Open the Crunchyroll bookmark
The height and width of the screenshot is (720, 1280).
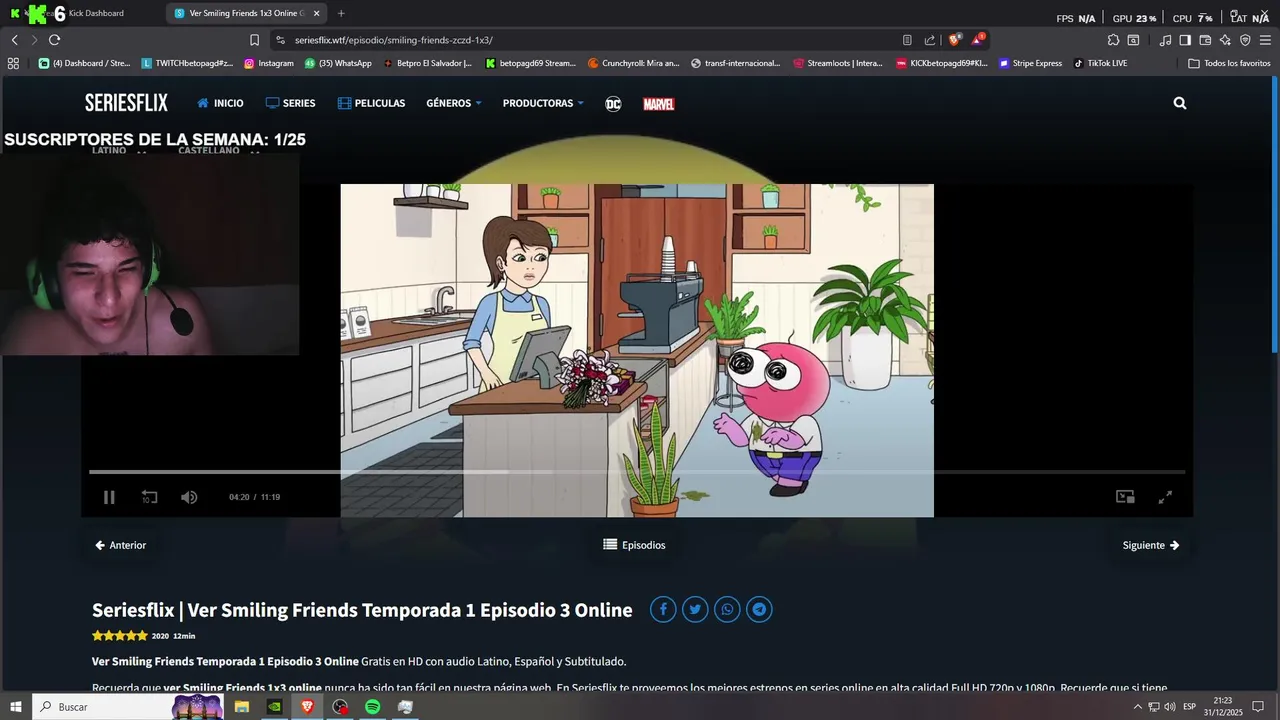click(634, 63)
